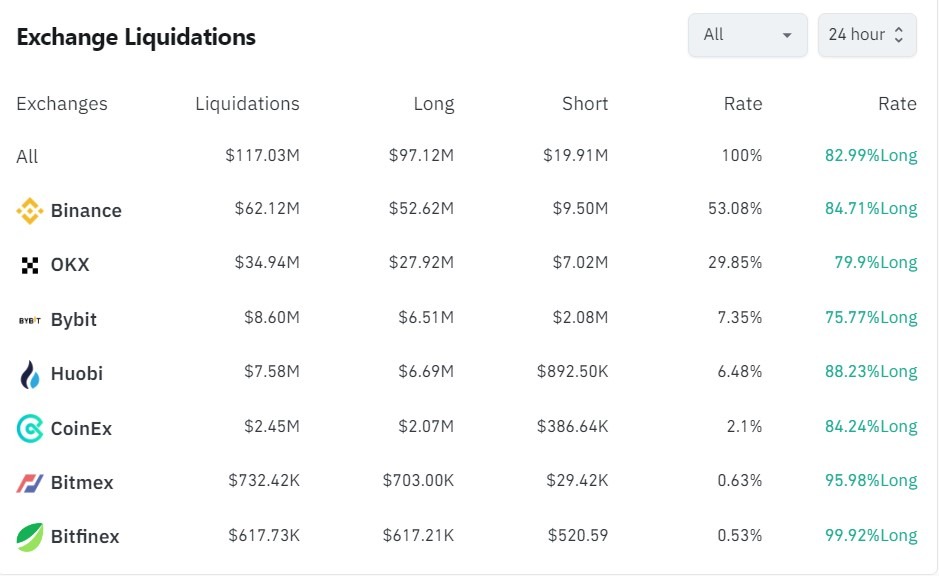Sort by the Liquidations column header
The image size is (939, 576).
pos(247,104)
